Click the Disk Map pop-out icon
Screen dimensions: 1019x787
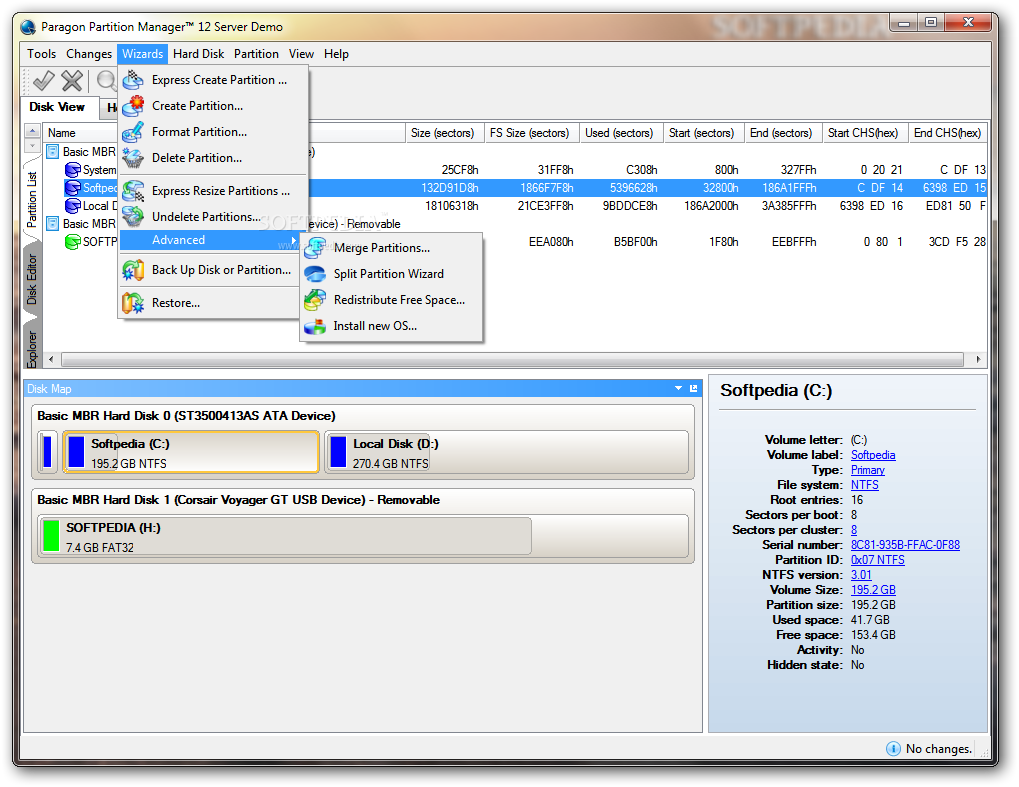[693, 389]
